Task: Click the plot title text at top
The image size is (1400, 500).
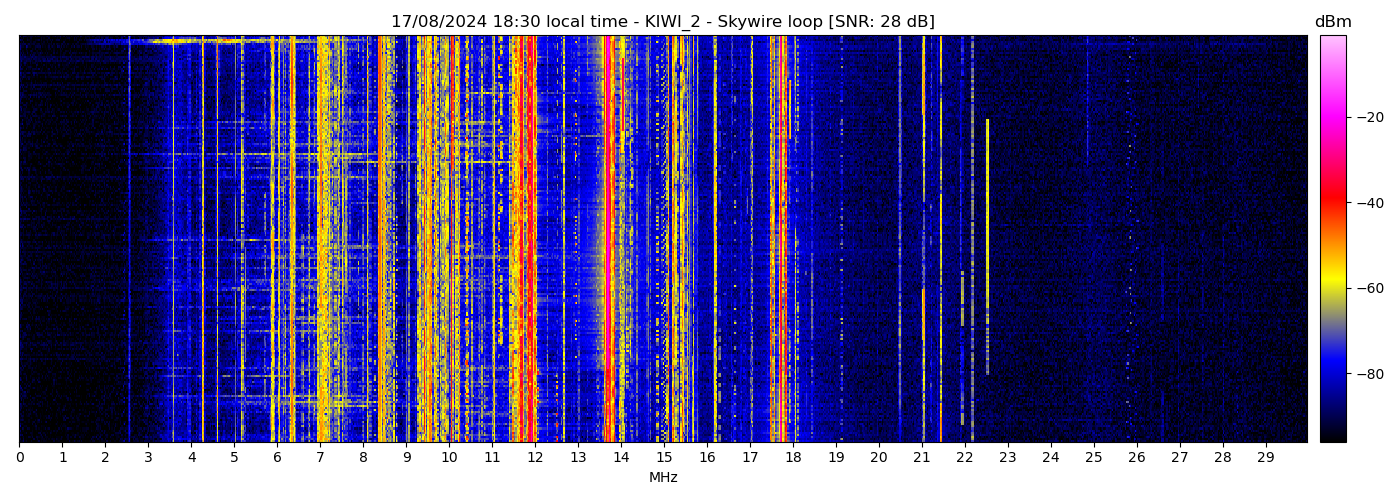Action: pyautogui.click(x=662, y=22)
